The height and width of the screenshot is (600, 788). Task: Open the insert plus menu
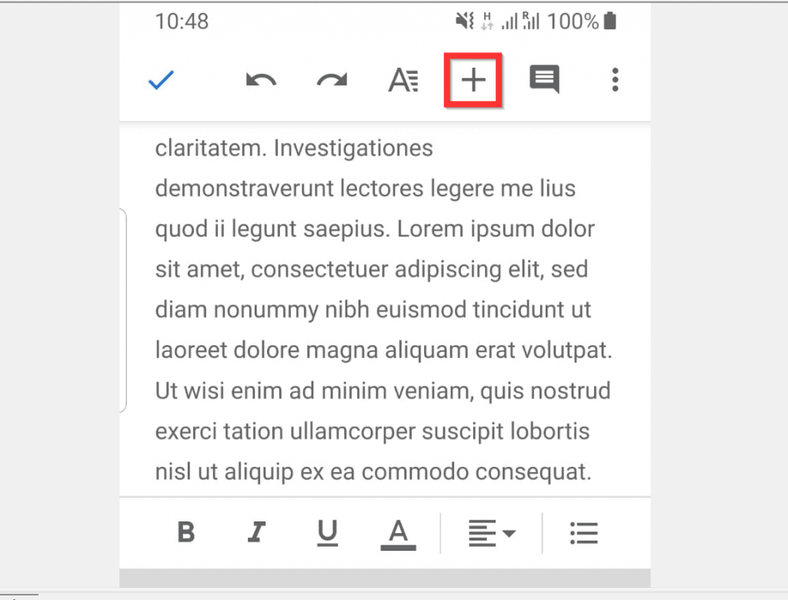(473, 80)
